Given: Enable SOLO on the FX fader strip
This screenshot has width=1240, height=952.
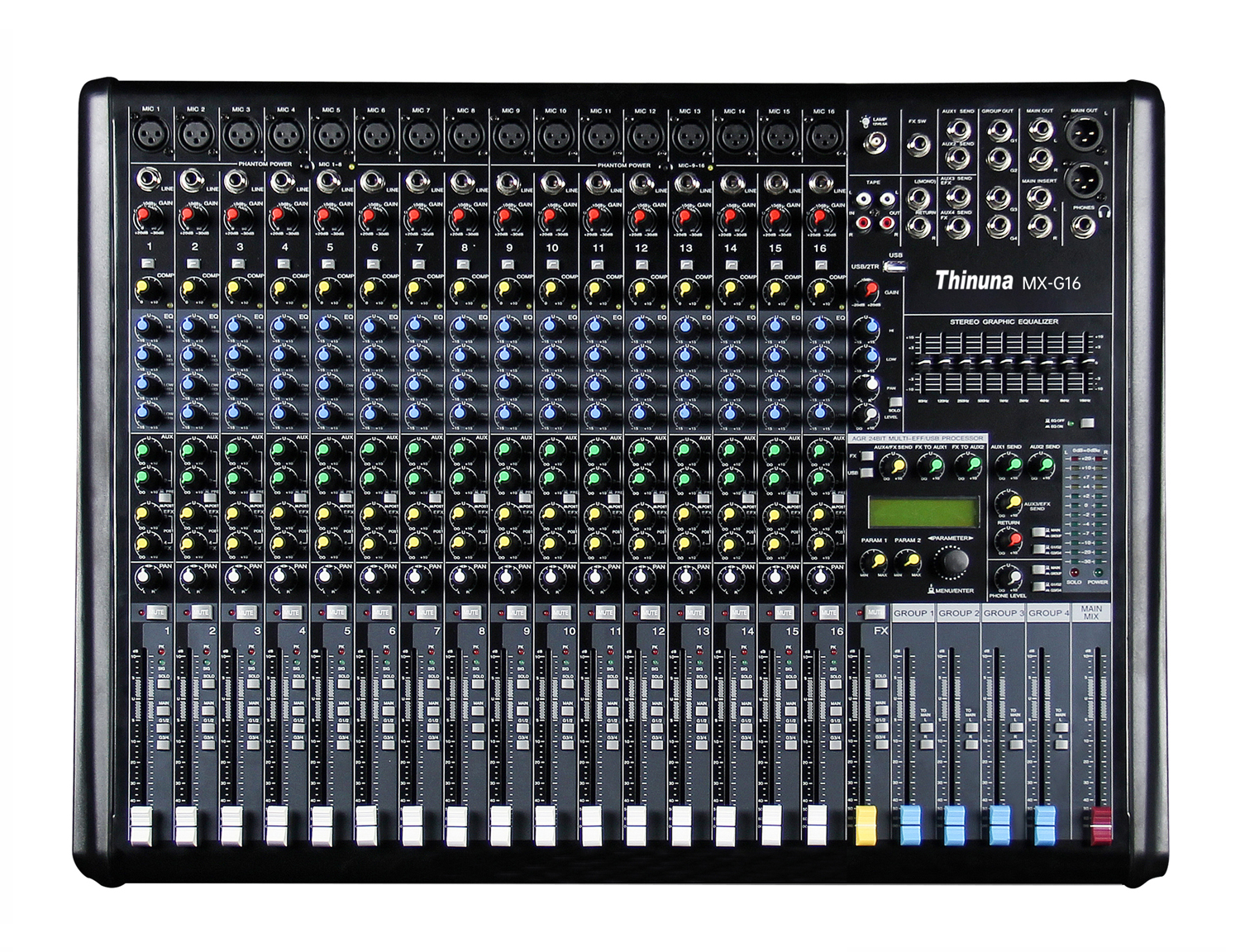Looking at the screenshot, I should coord(881,683).
